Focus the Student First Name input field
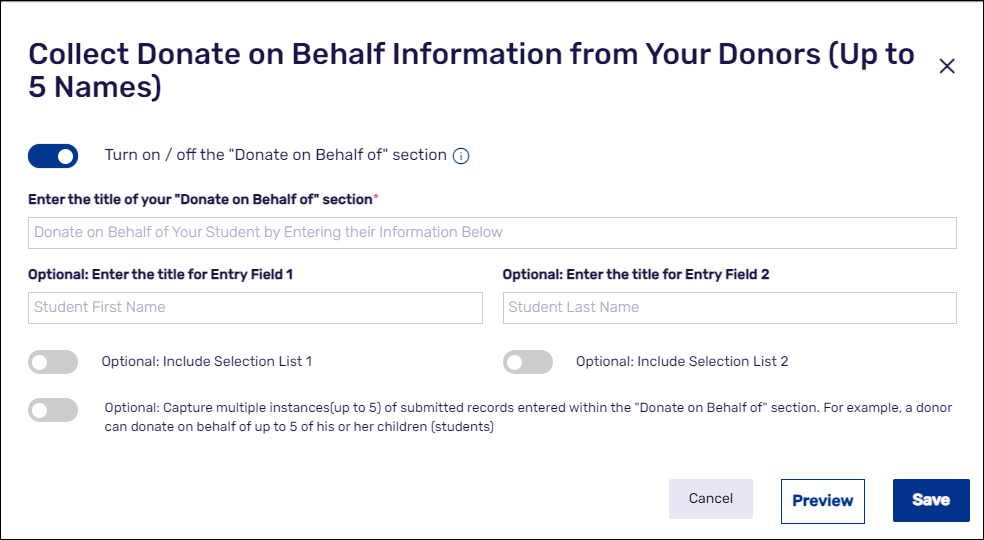Viewport: 984px width, 540px height. click(255, 307)
